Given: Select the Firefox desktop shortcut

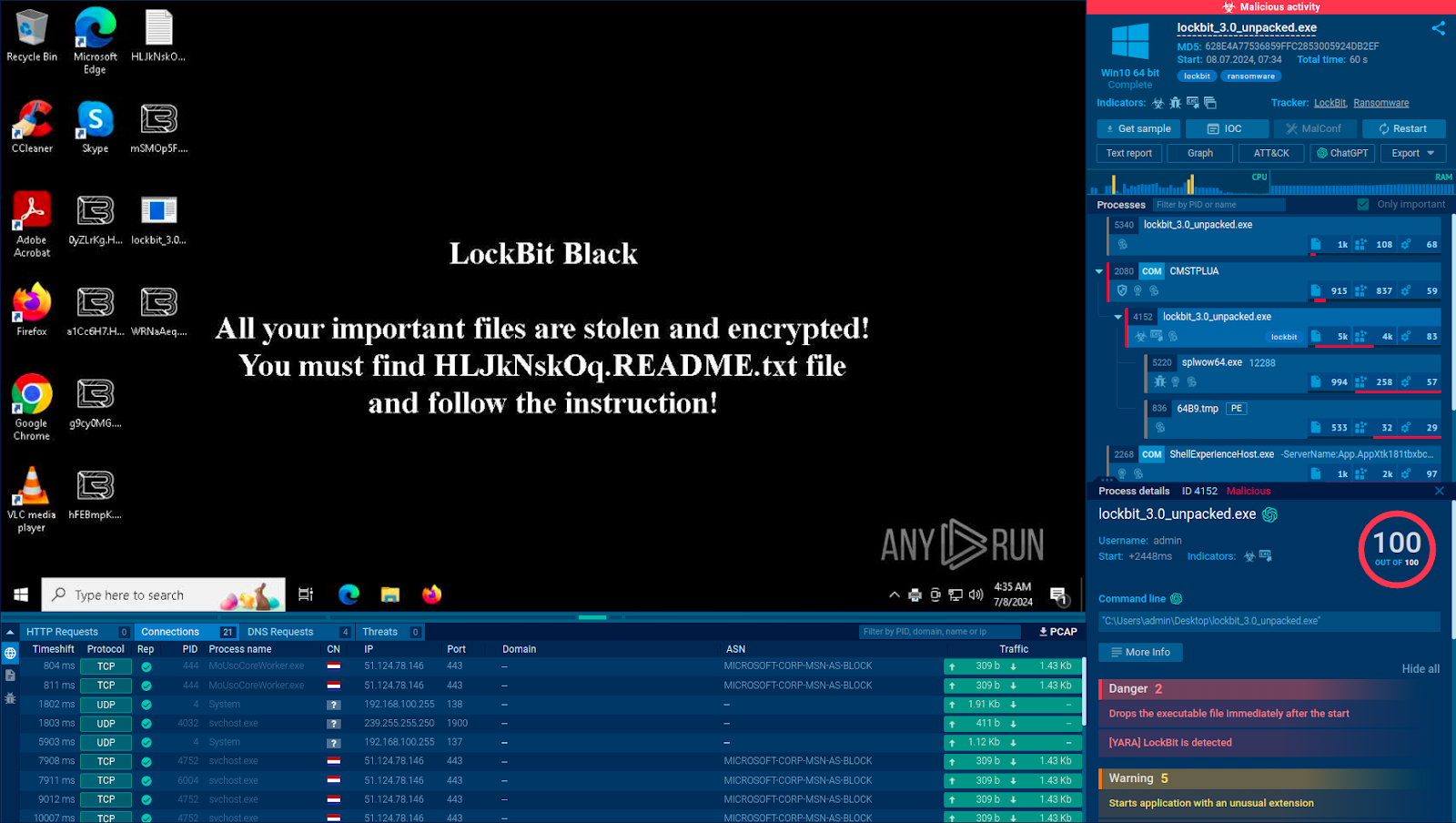Looking at the screenshot, I should (x=32, y=310).
